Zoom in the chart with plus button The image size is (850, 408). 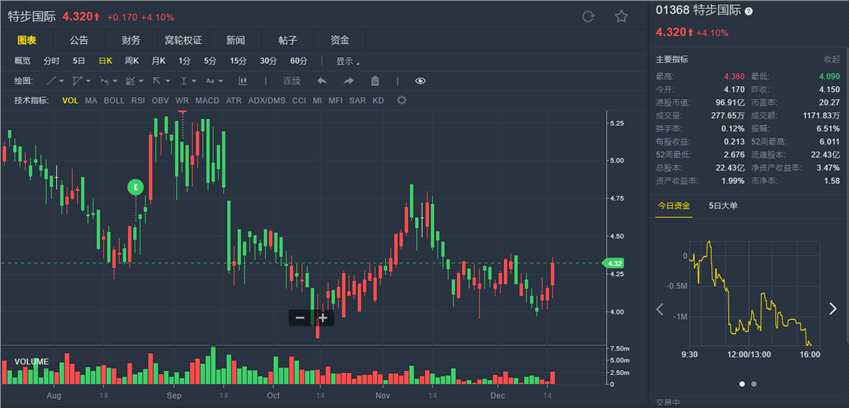[x=323, y=318]
